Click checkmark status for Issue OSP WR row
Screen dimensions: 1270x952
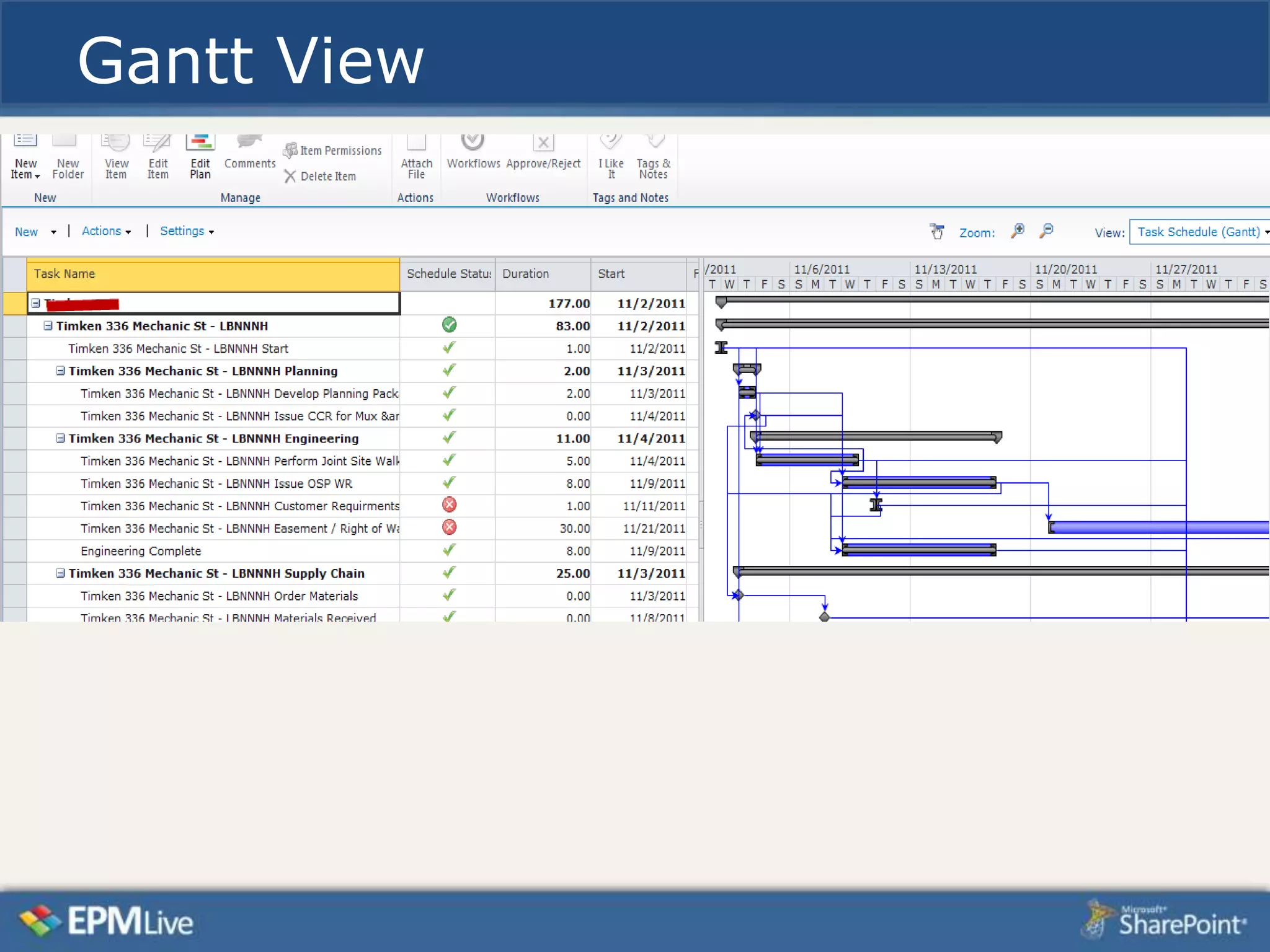[x=449, y=482]
